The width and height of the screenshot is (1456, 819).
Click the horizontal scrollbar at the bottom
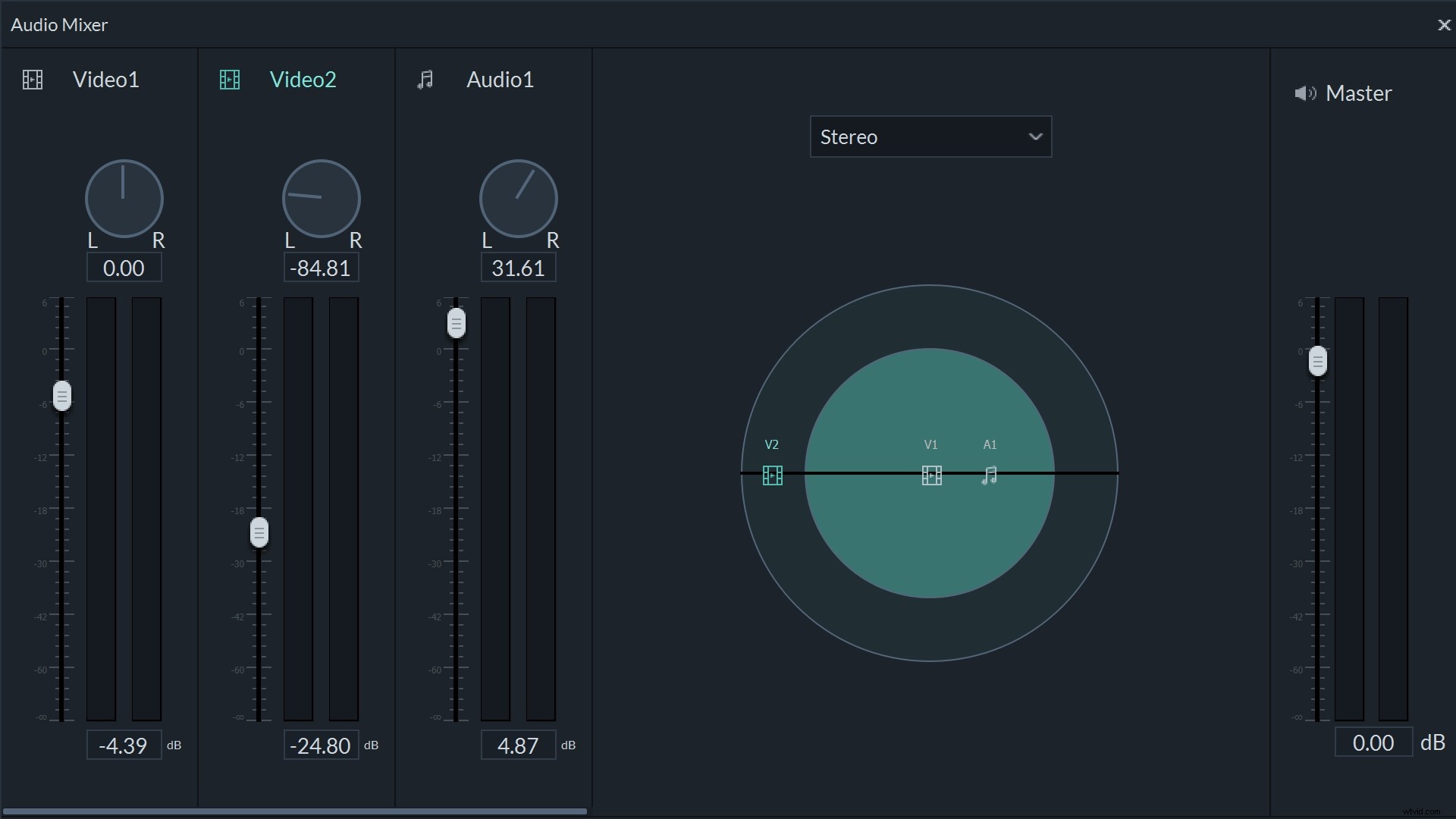tap(296, 811)
